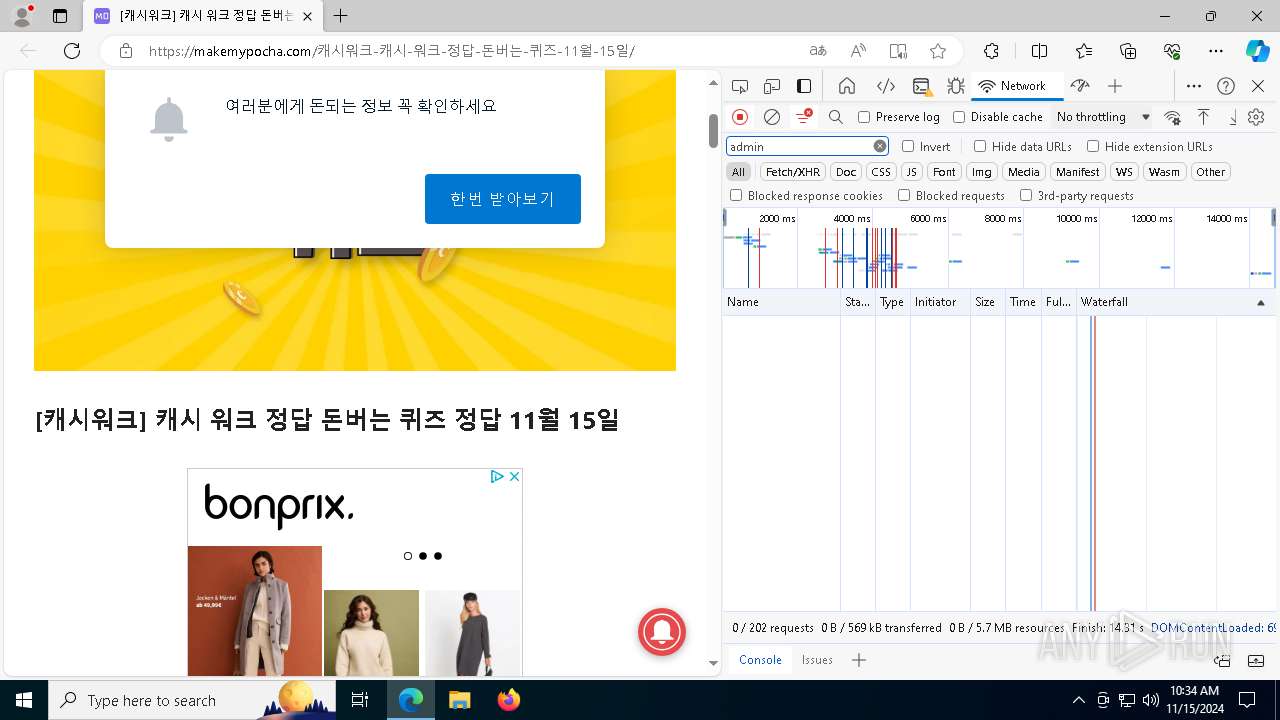Check Hide data URLs
The width and height of the screenshot is (1280, 720).
(x=980, y=146)
